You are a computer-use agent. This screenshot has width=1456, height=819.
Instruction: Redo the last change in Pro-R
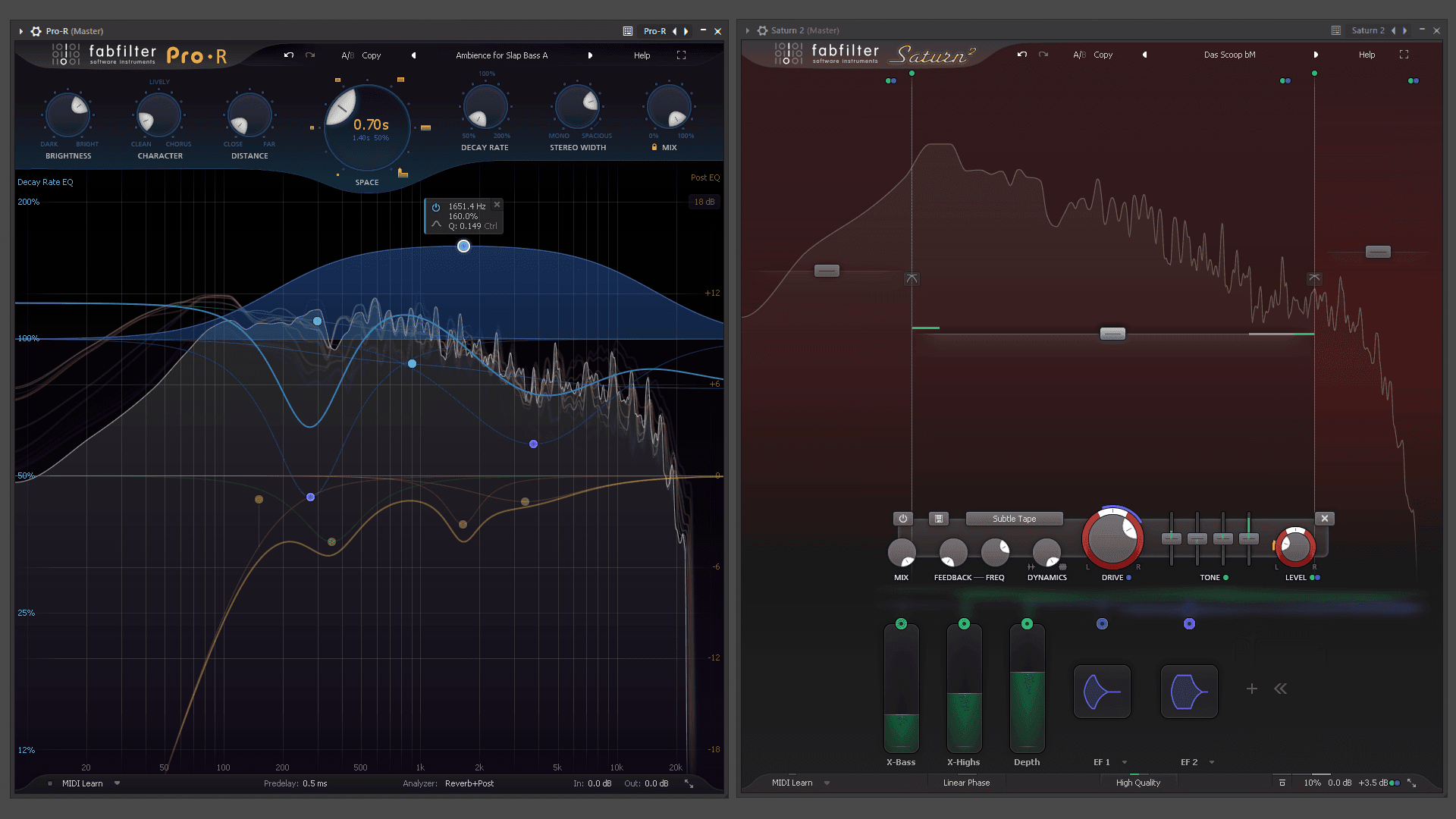[x=309, y=55]
